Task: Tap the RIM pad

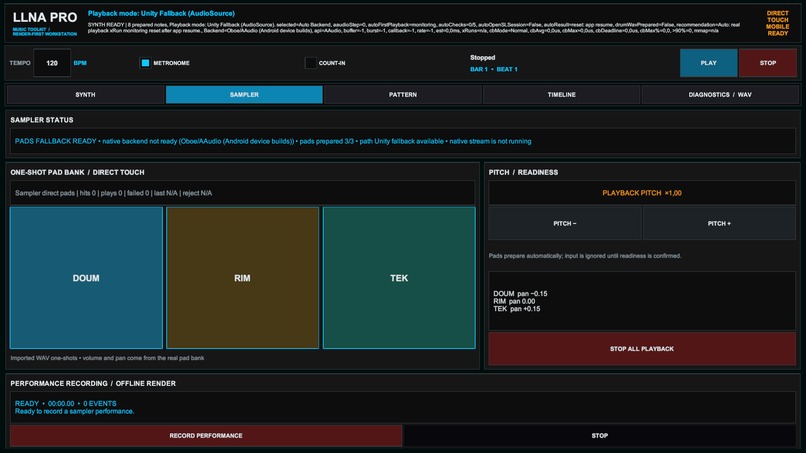Action: [x=243, y=278]
